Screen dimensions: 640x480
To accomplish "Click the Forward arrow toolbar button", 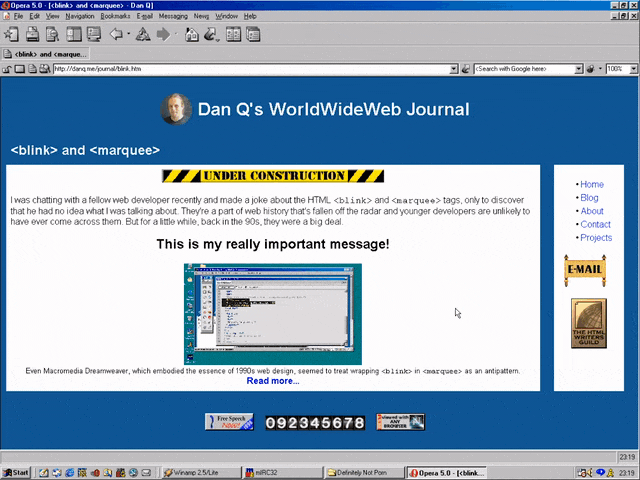I will pos(163,35).
